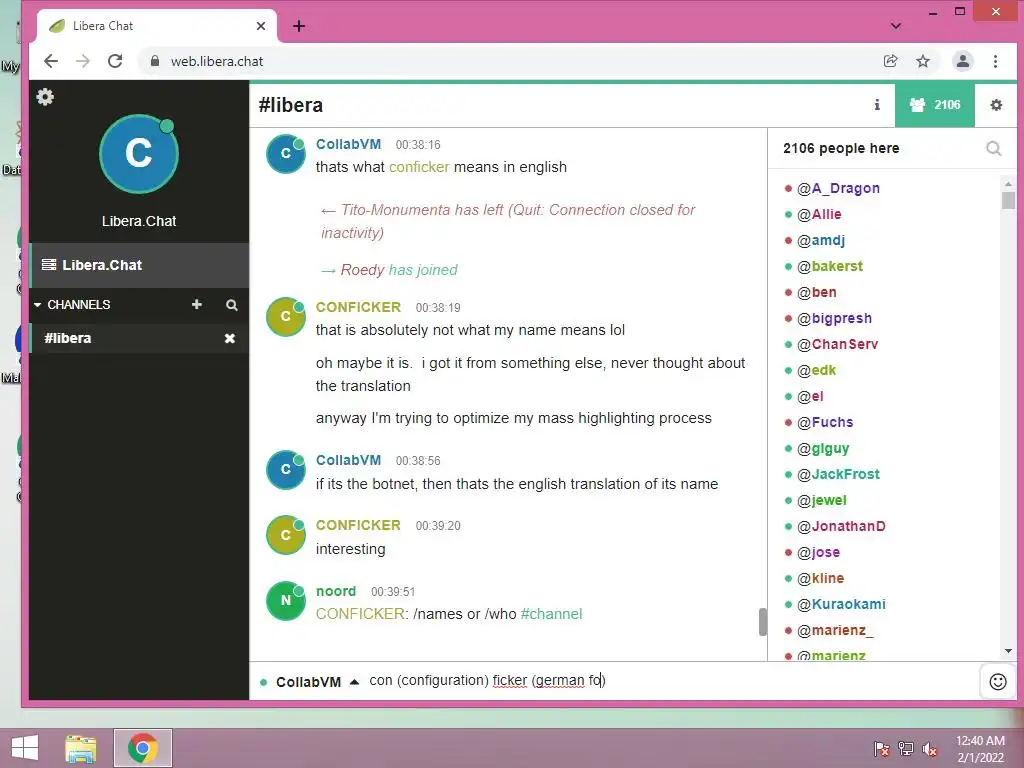Open a new browser tab
This screenshot has width=1024, height=768.
(x=299, y=26)
